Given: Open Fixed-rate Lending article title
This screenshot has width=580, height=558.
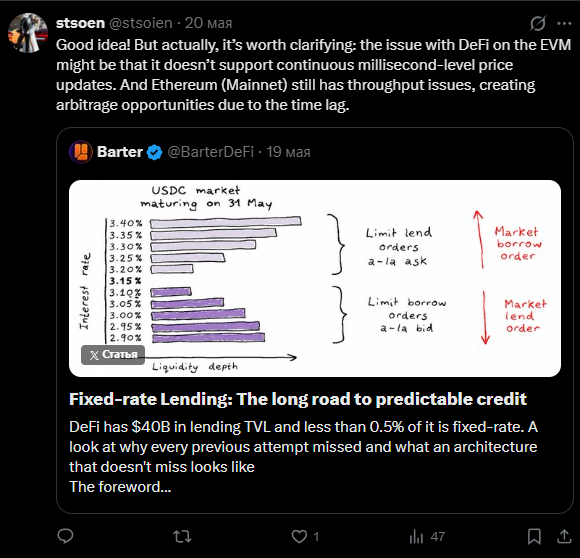Looking at the screenshot, I should [298, 399].
